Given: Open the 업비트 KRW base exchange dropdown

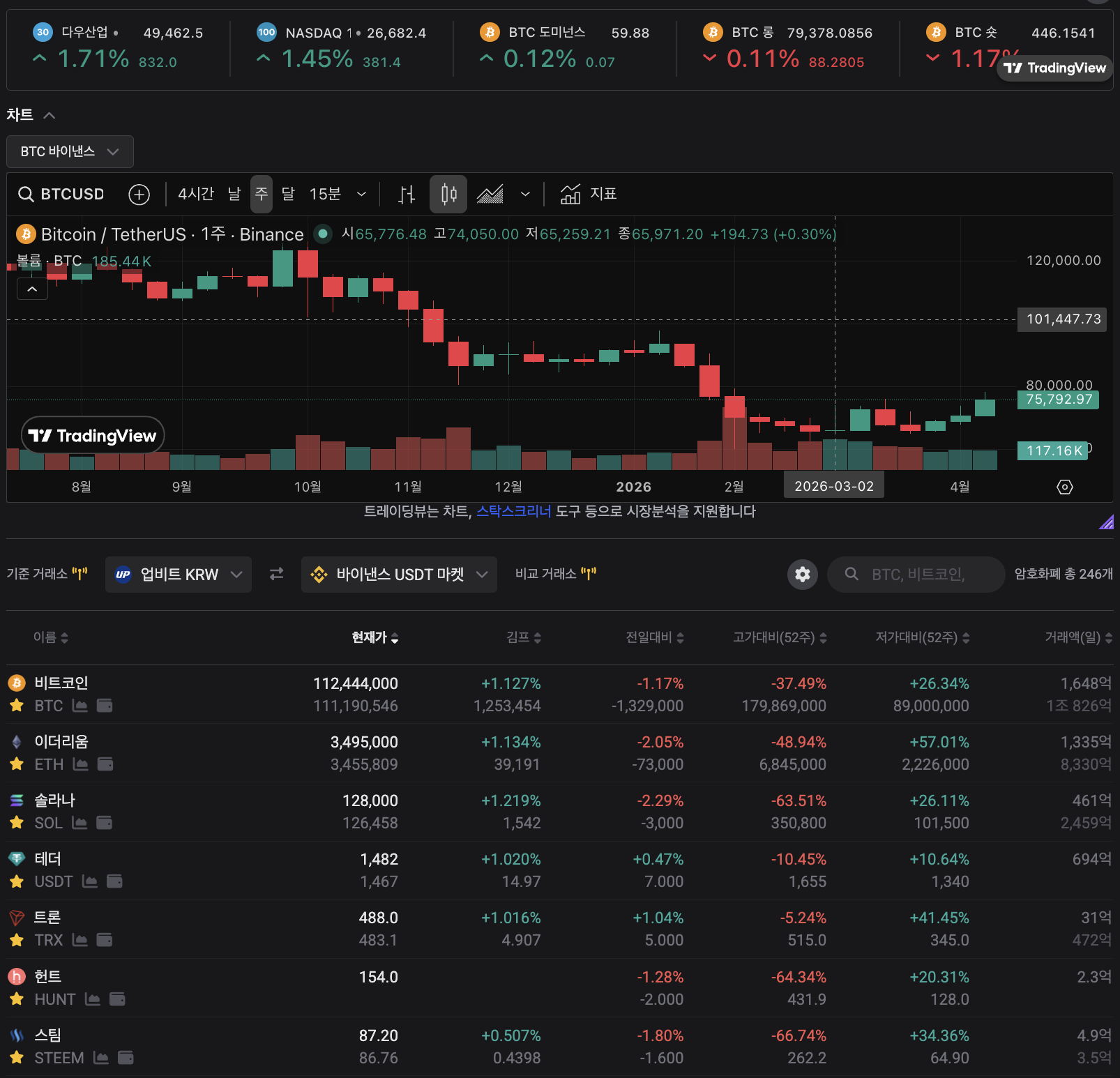Looking at the screenshot, I should (179, 574).
